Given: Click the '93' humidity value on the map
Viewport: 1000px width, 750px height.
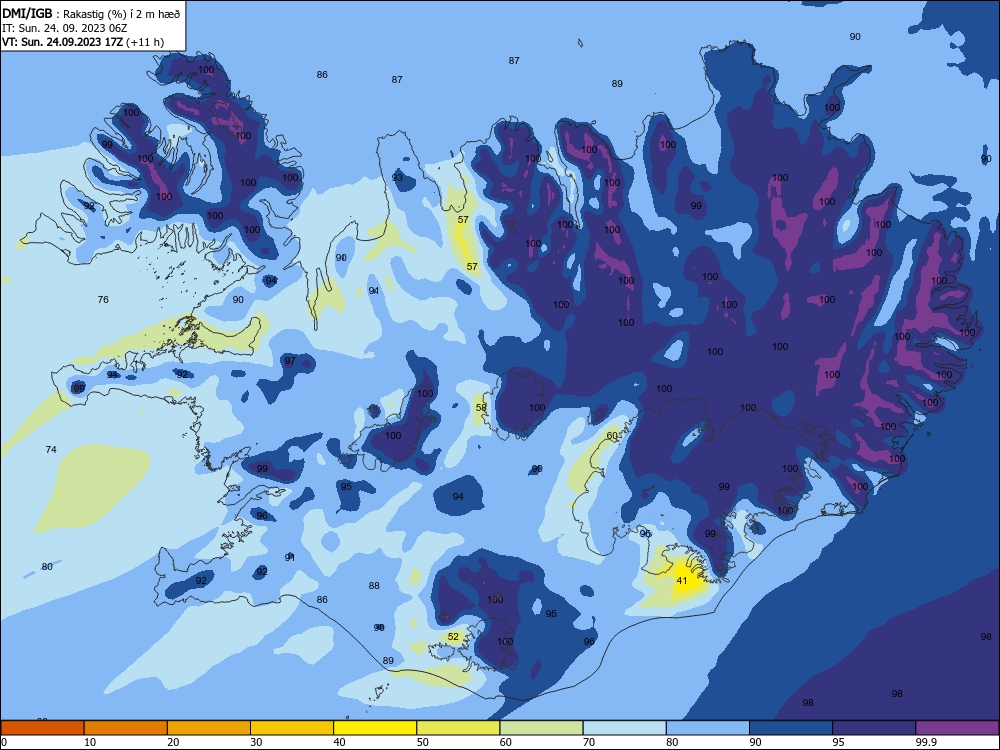Looking at the screenshot, I should coord(397,177).
